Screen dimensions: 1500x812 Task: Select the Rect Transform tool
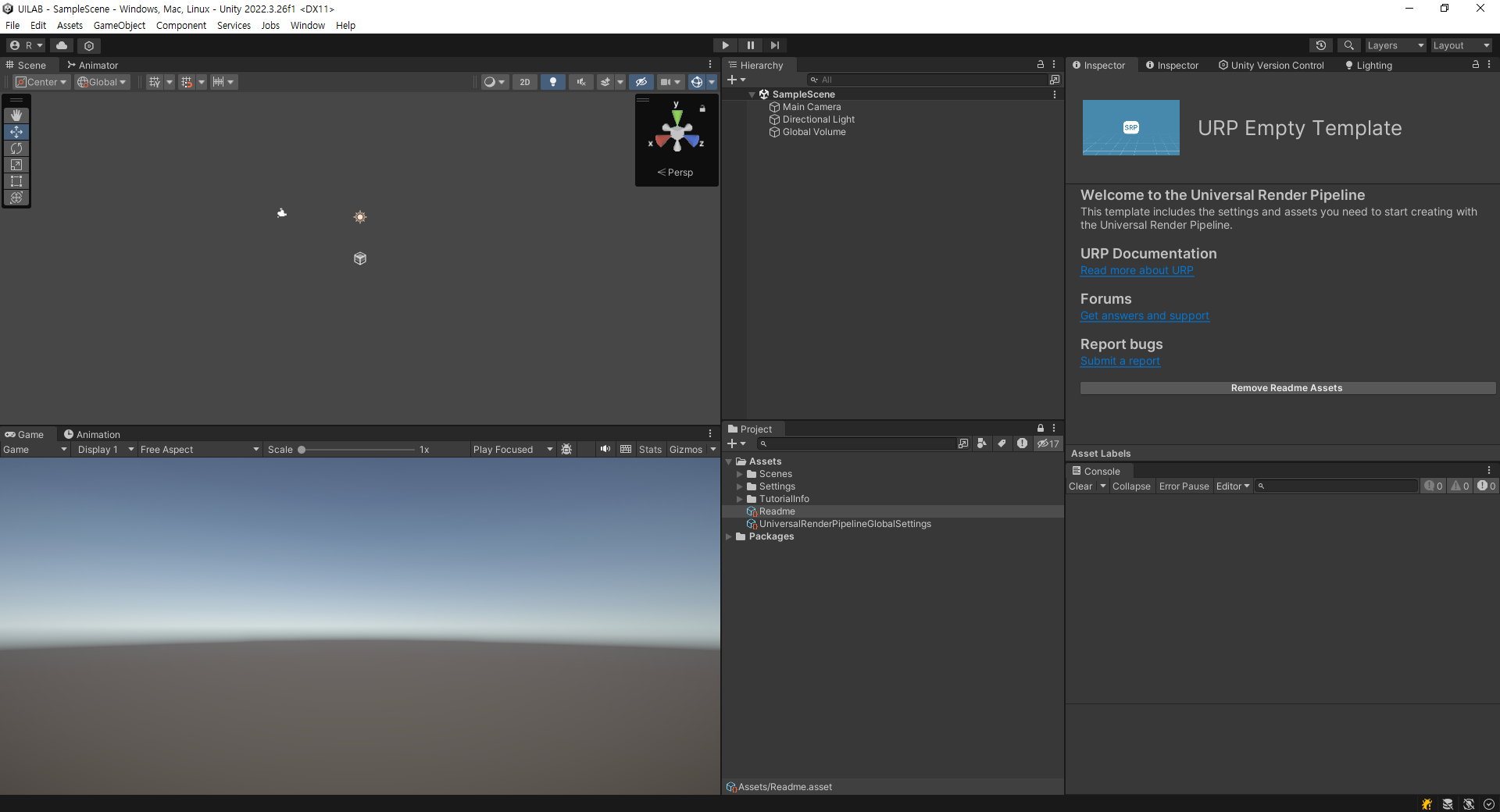[x=16, y=181]
